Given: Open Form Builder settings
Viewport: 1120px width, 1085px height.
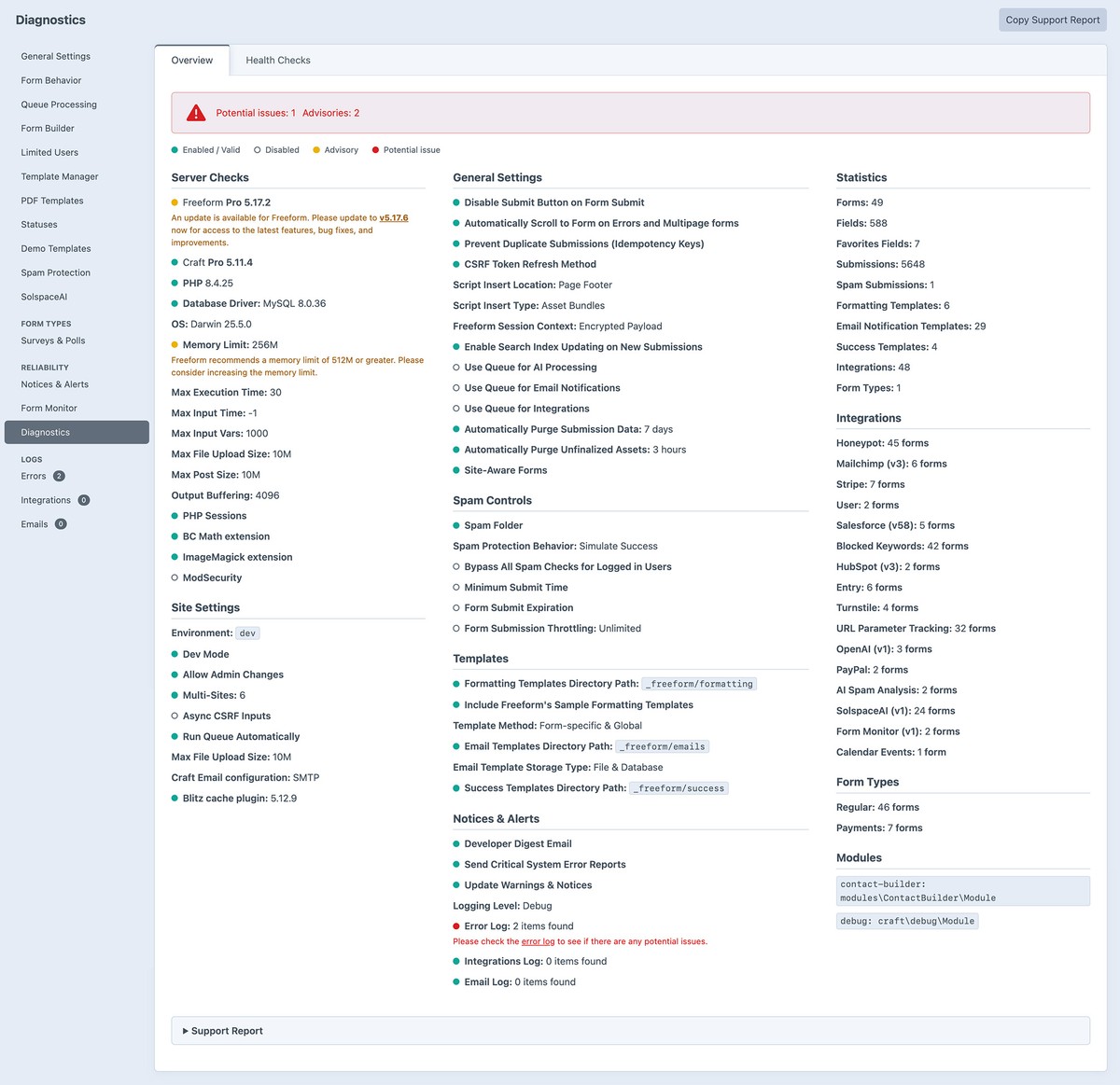Looking at the screenshot, I should (48, 129).
